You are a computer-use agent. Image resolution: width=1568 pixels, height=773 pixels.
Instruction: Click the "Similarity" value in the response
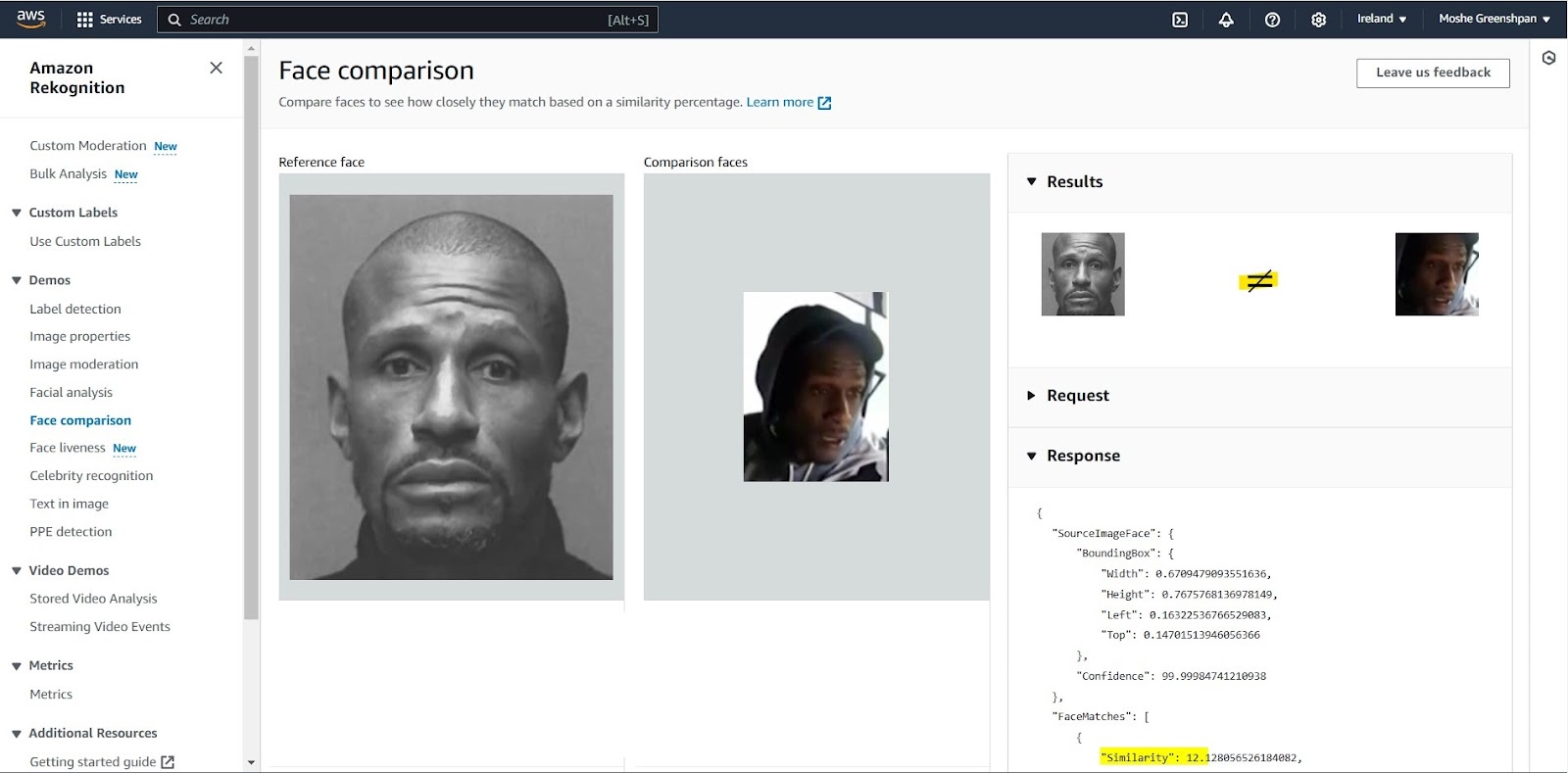[1242, 757]
